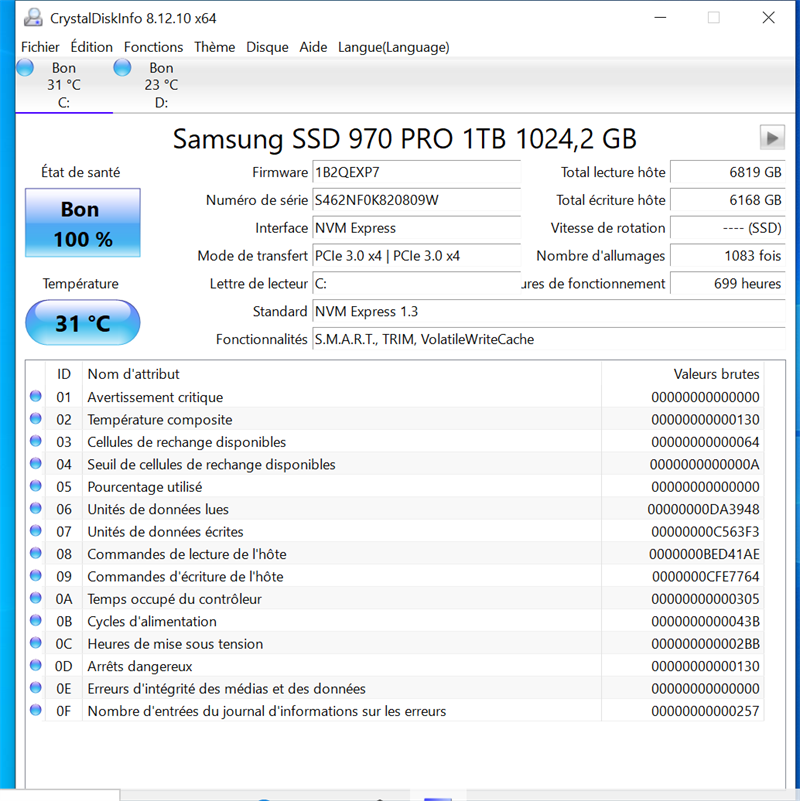Select the Température composite attribute row
The image size is (800, 801).
coord(395,419)
